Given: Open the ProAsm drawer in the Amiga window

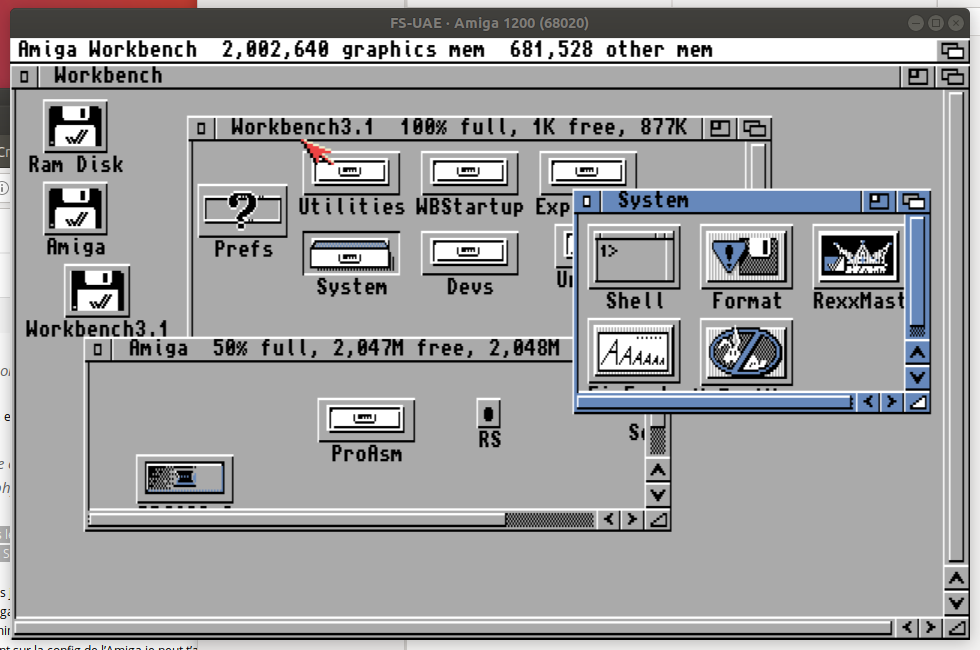Looking at the screenshot, I should pos(366,419).
